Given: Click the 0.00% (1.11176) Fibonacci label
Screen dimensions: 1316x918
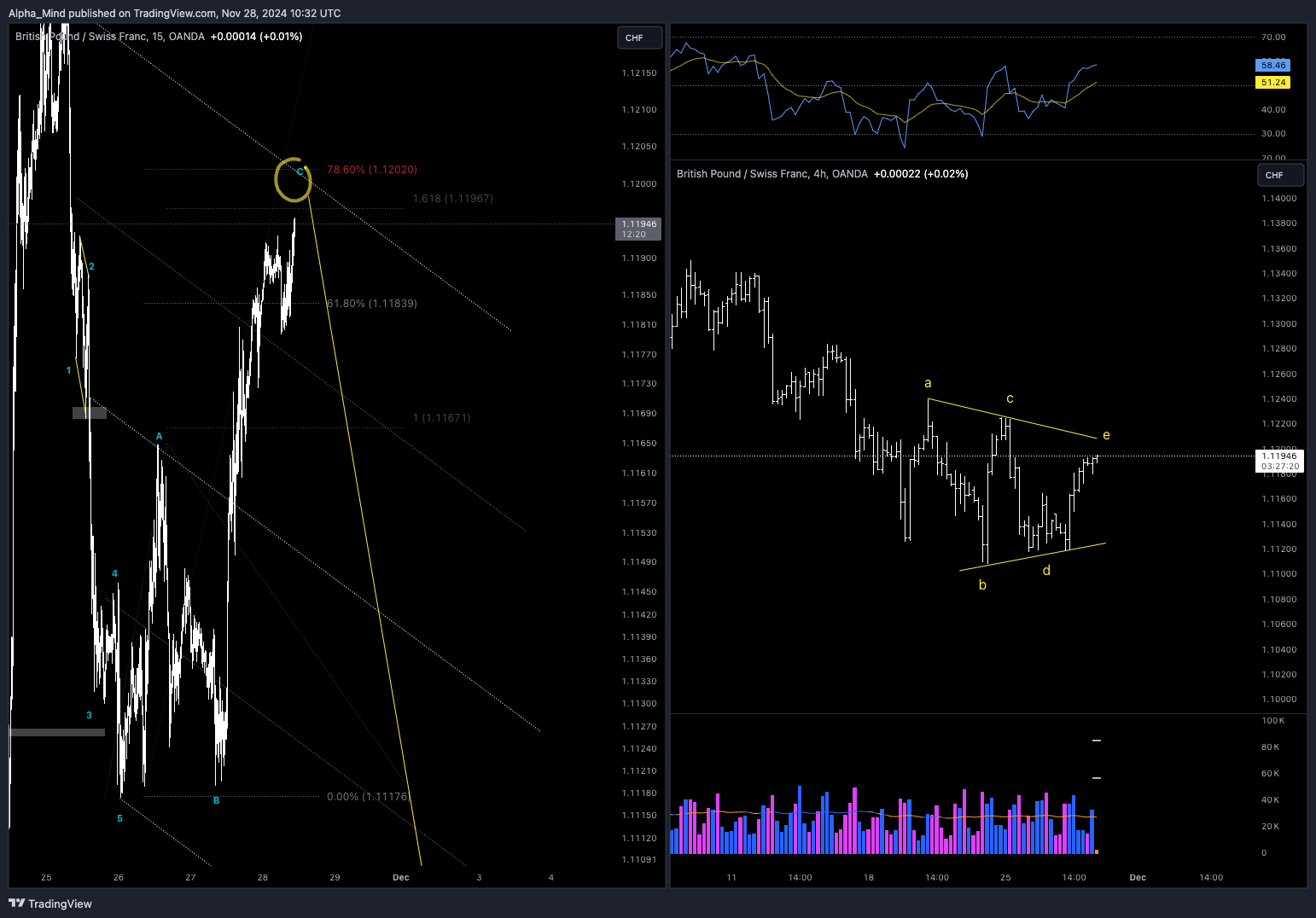Looking at the screenshot, I should [x=369, y=797].
